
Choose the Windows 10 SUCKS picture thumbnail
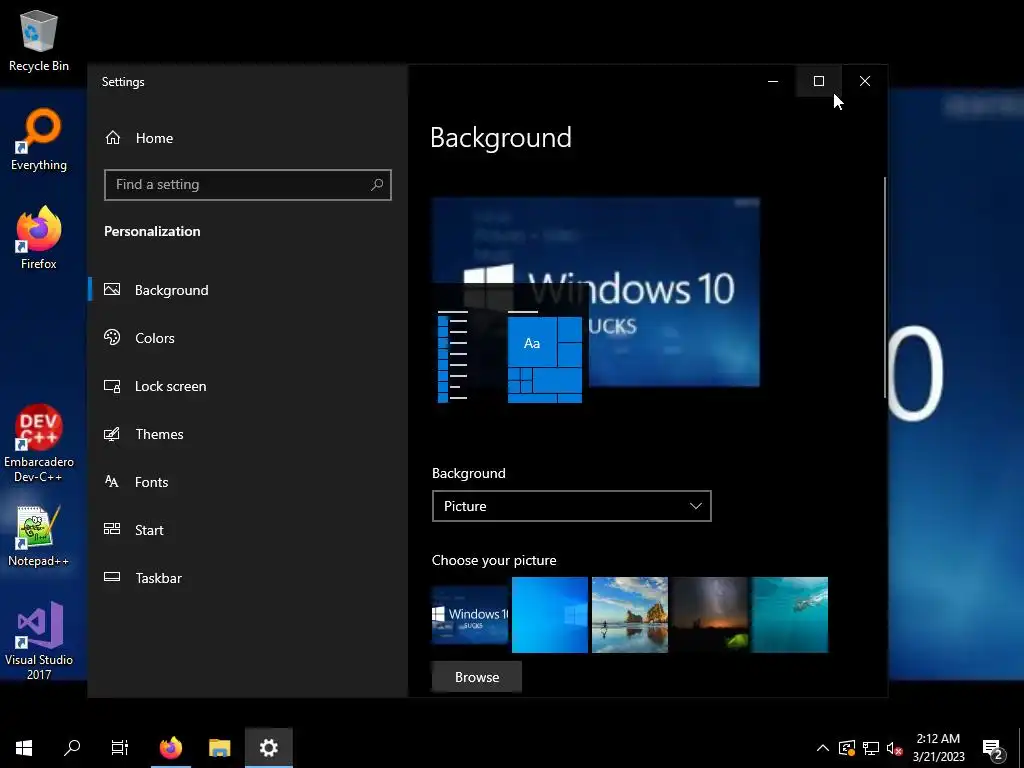(x=470, y=615)
